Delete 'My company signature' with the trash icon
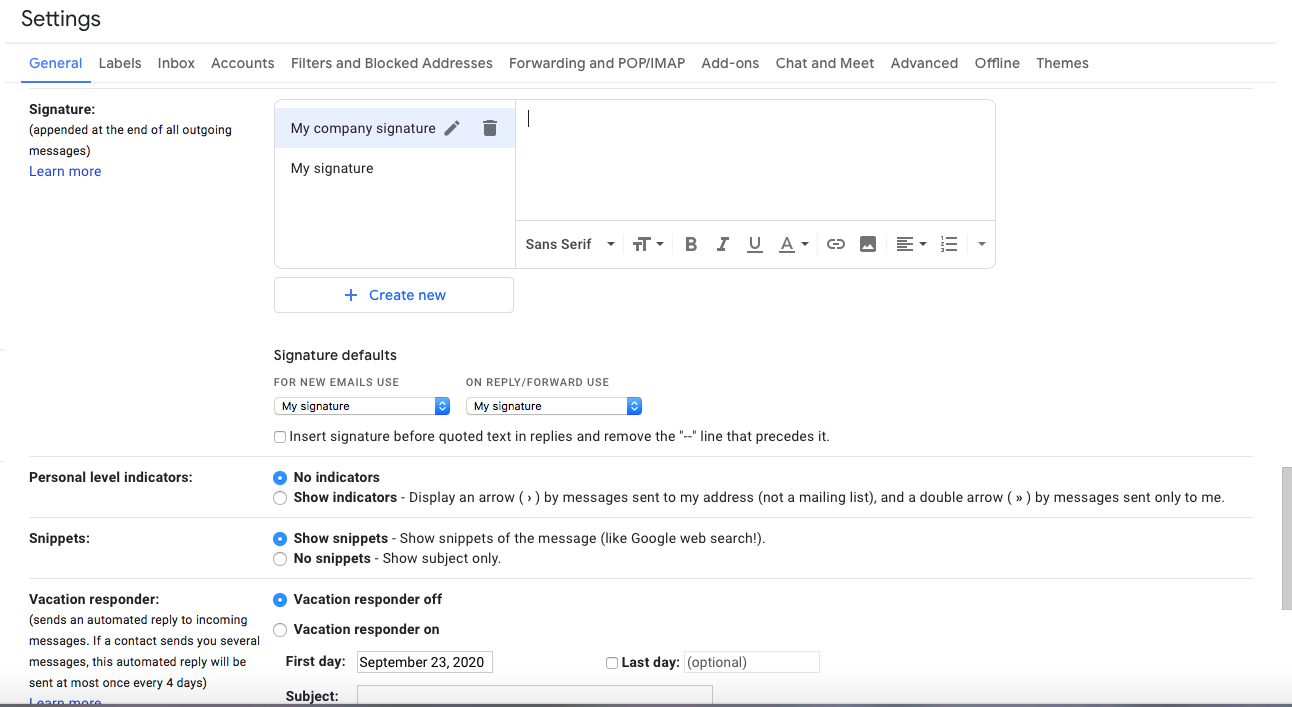This screenshot has width=1292, height=707. 489,128
